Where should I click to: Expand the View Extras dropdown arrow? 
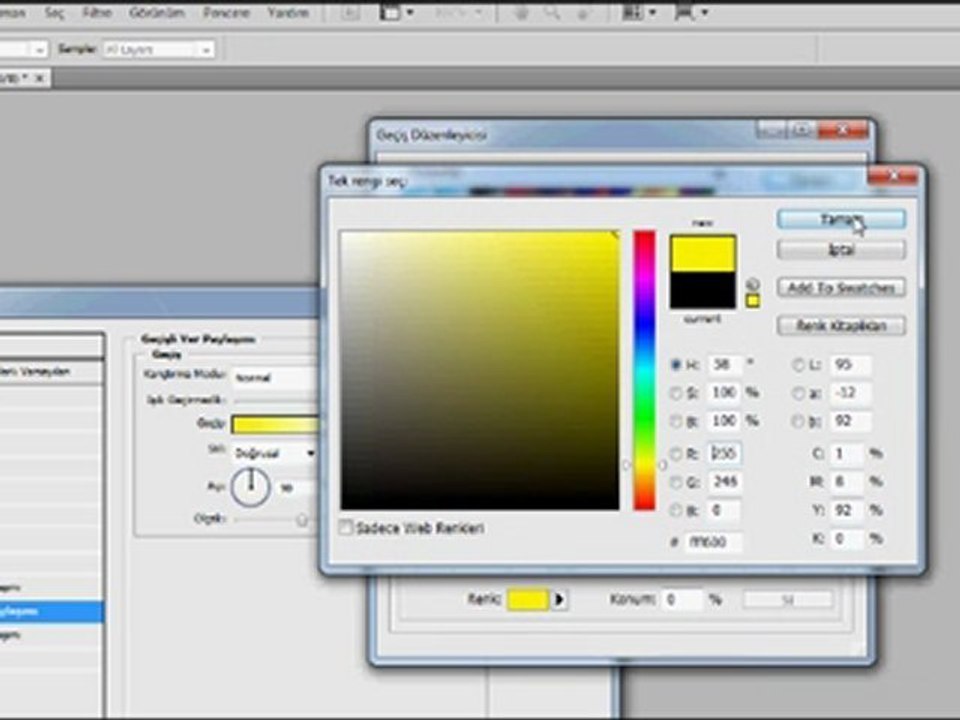(409, 12)
